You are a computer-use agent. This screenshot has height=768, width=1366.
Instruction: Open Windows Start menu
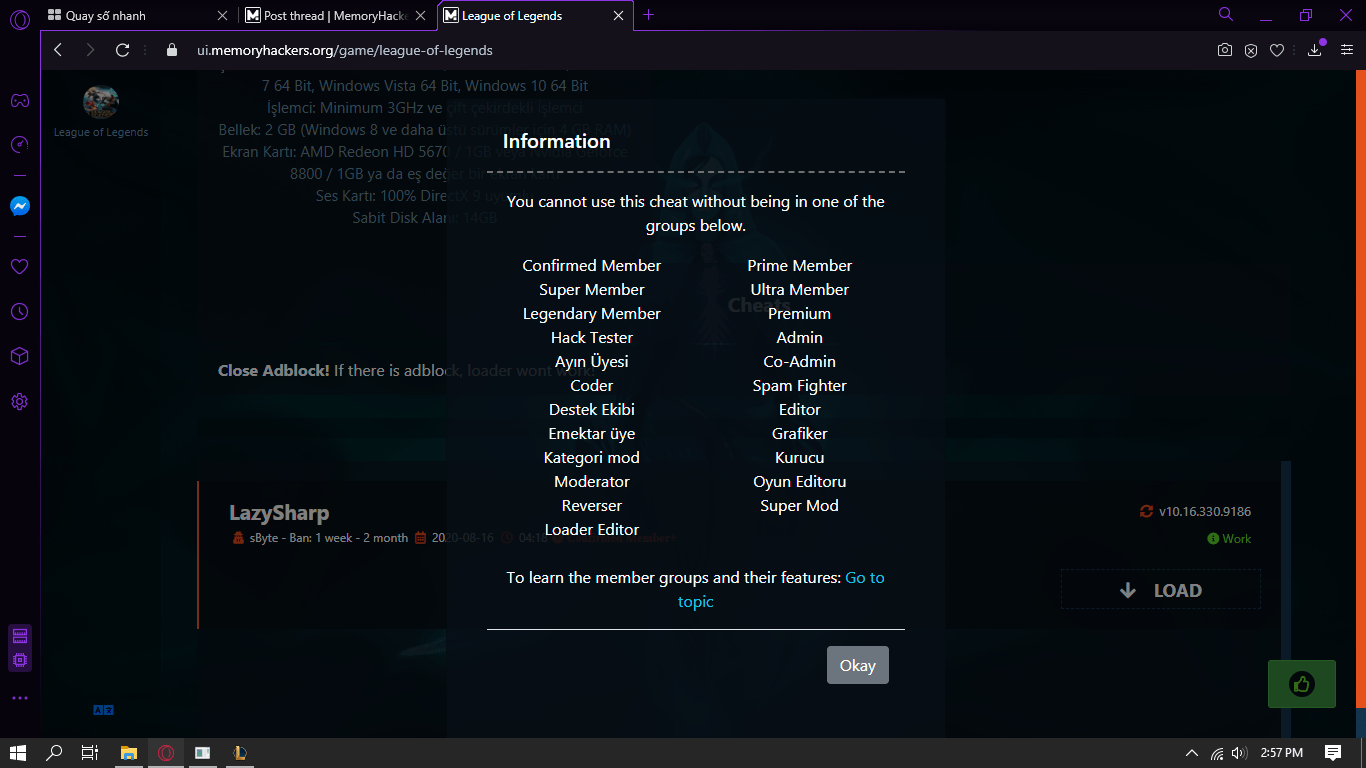(18, 753)
